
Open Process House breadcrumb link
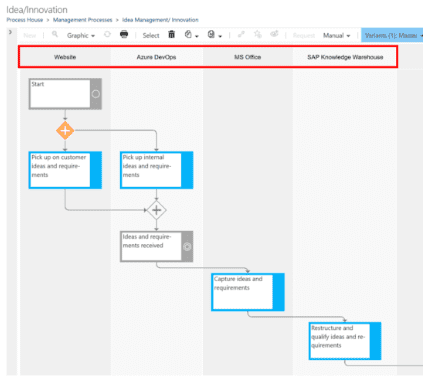point(25,20)
